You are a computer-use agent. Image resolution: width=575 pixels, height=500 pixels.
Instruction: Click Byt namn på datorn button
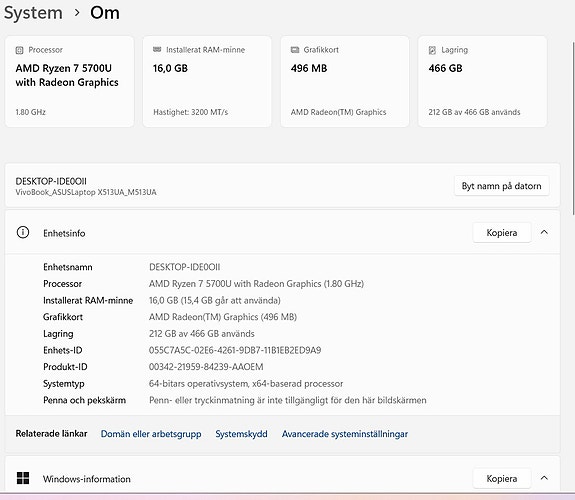pyautogui.click(x=501, y=186)
